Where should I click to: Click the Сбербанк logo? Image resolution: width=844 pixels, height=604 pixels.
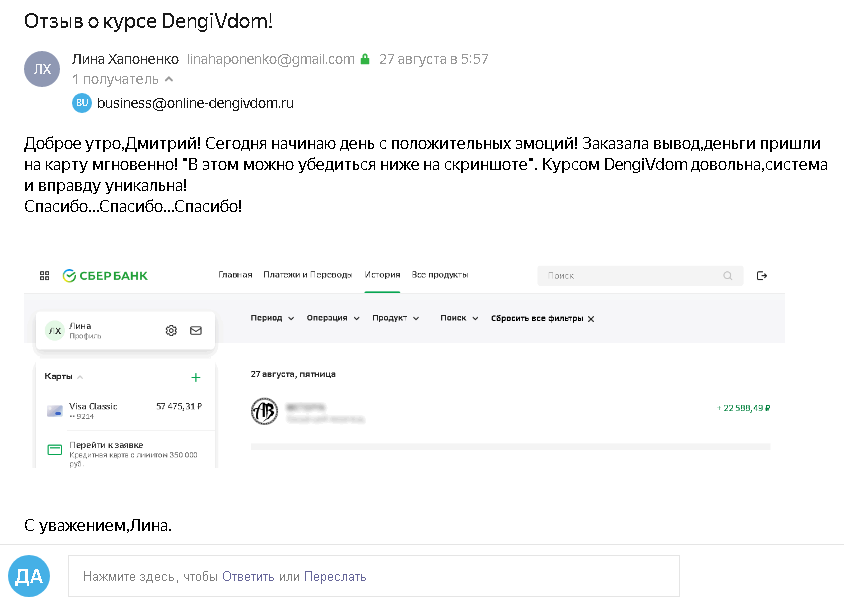coord(105,276)
